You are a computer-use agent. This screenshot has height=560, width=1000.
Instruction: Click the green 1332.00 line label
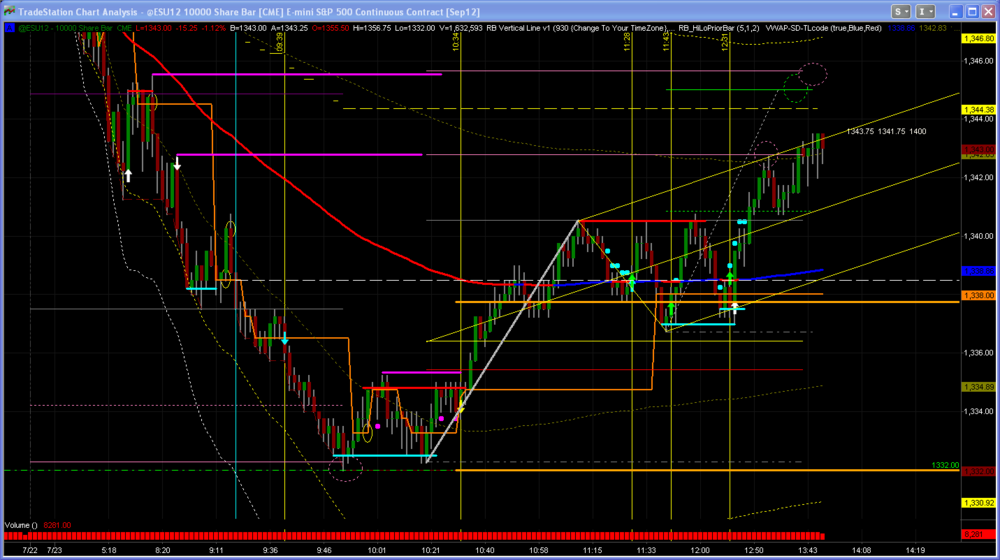click(945, 466)
